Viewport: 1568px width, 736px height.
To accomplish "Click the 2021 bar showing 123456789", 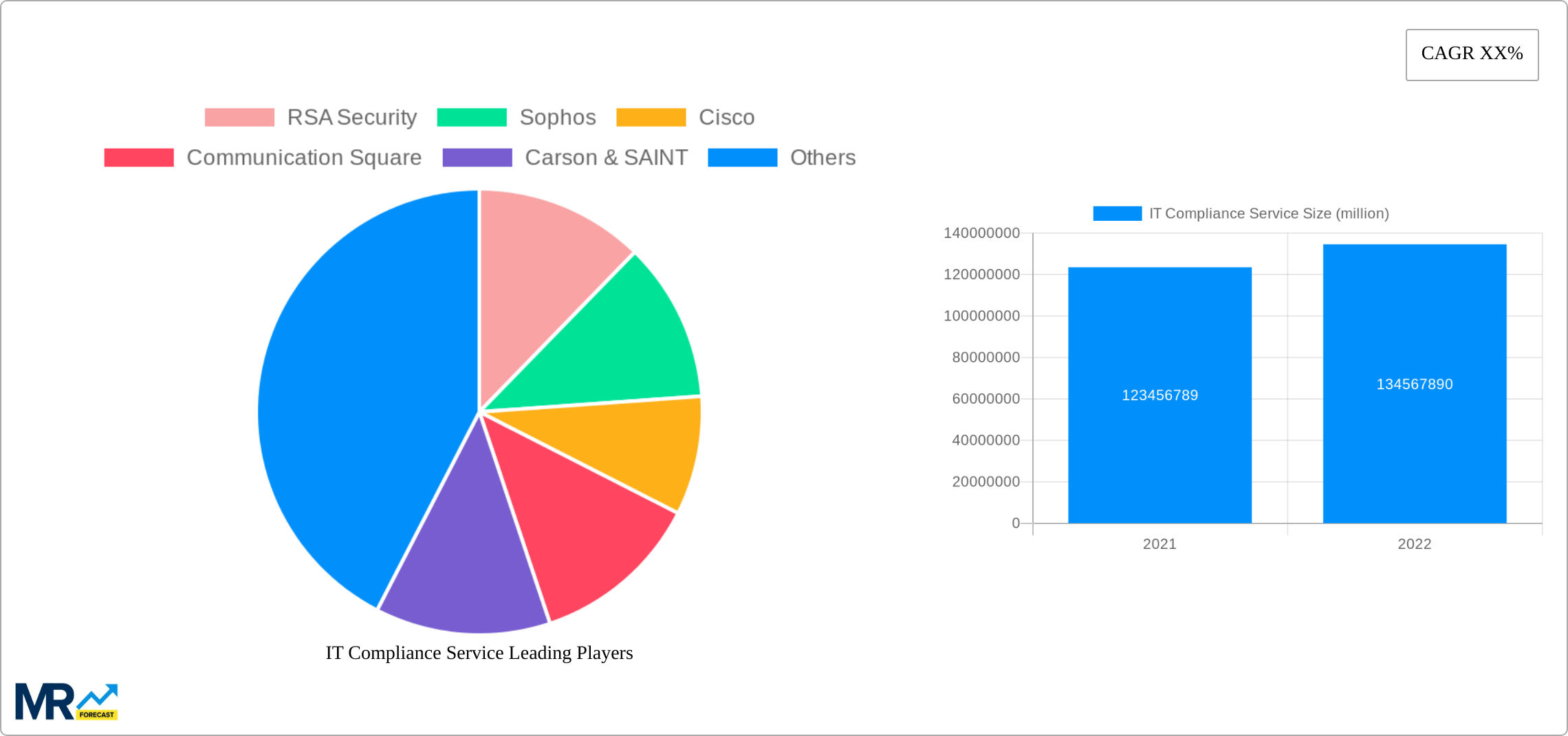I will [x=1159, y=396].
